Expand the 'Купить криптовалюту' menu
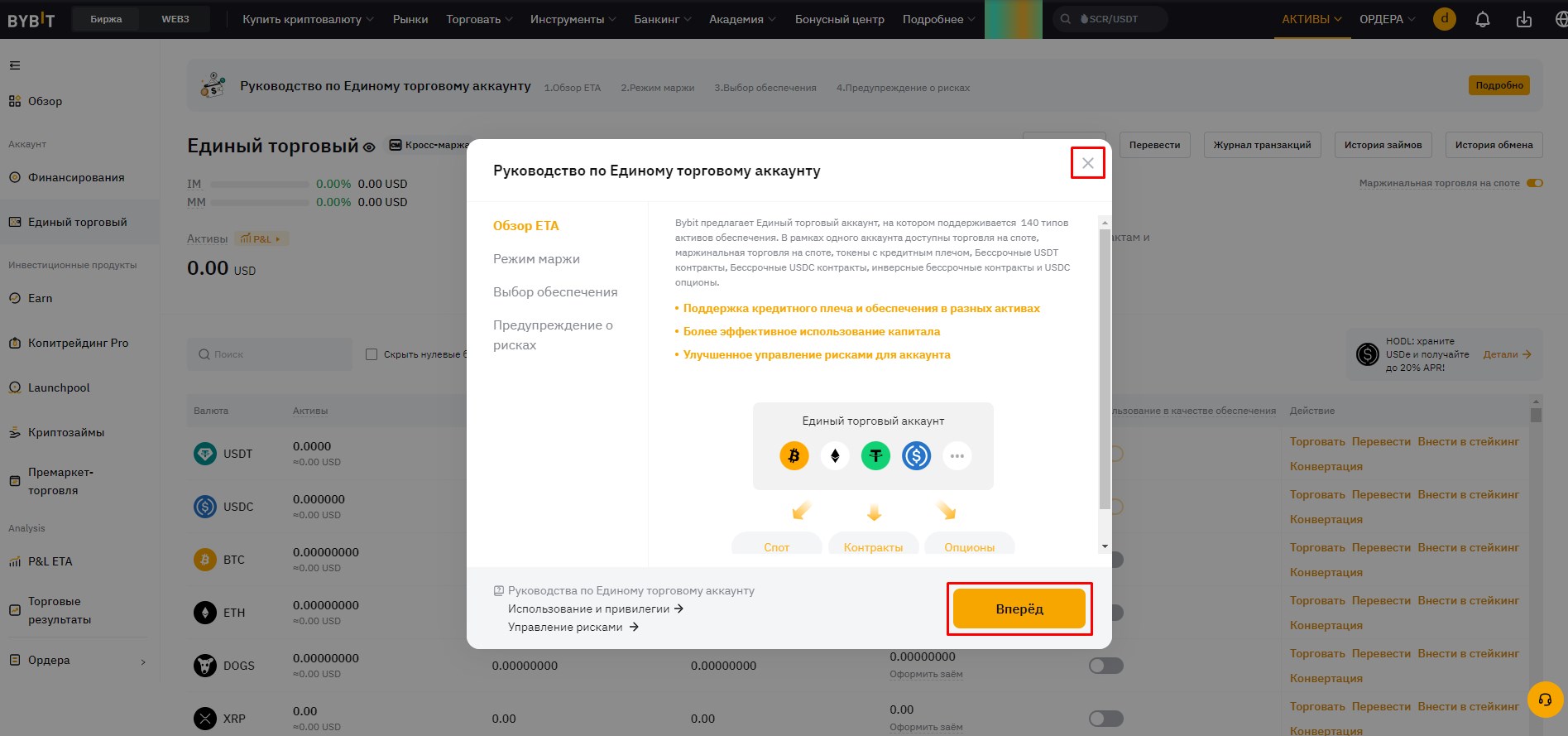Screen dimensions: 1568x736 click(x=308, y=19)
